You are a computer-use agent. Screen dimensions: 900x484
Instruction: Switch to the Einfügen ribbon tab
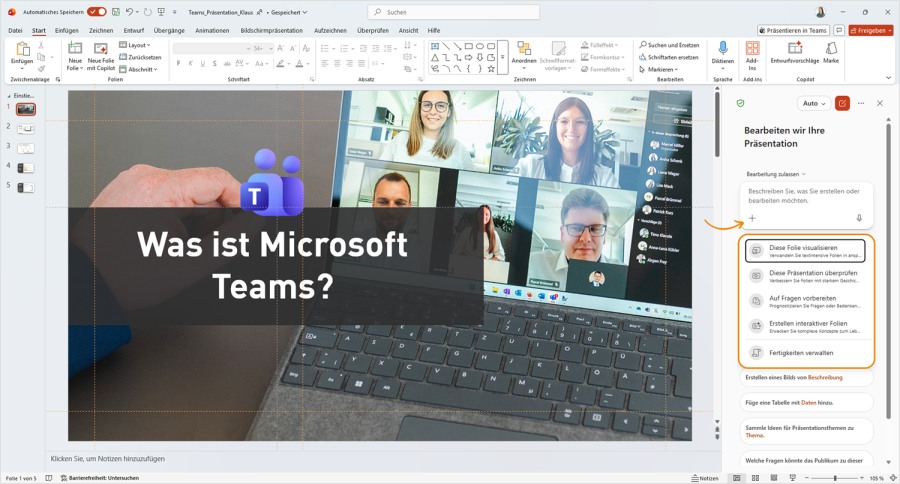67,30
